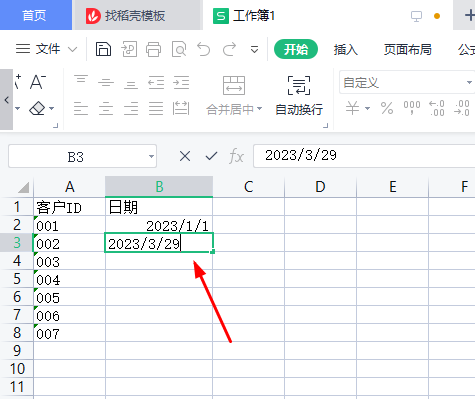Click cell containing 2023/1/1

click(159, 225)
